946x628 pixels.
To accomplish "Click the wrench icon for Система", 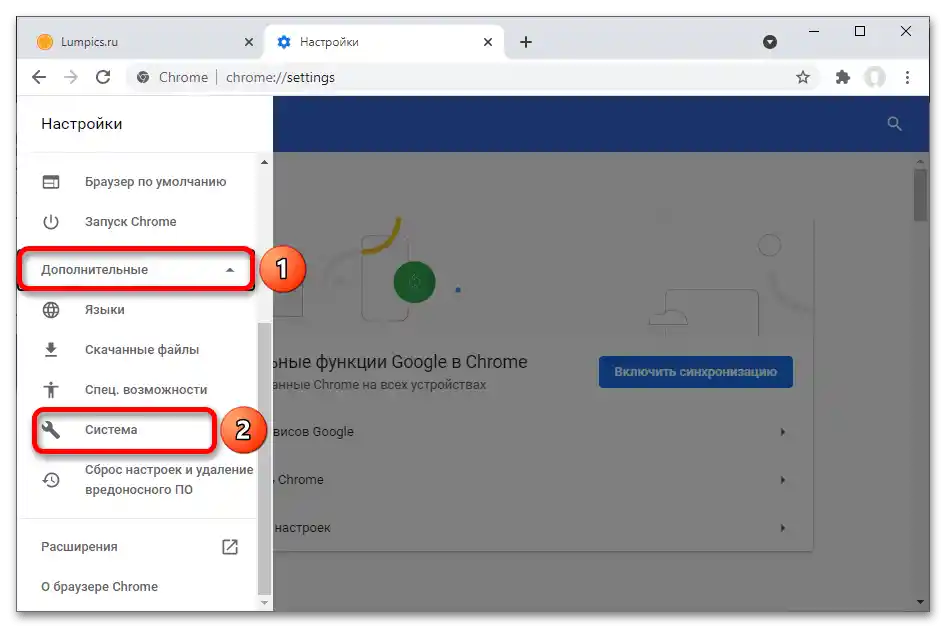I will click(x=51, y=430).
